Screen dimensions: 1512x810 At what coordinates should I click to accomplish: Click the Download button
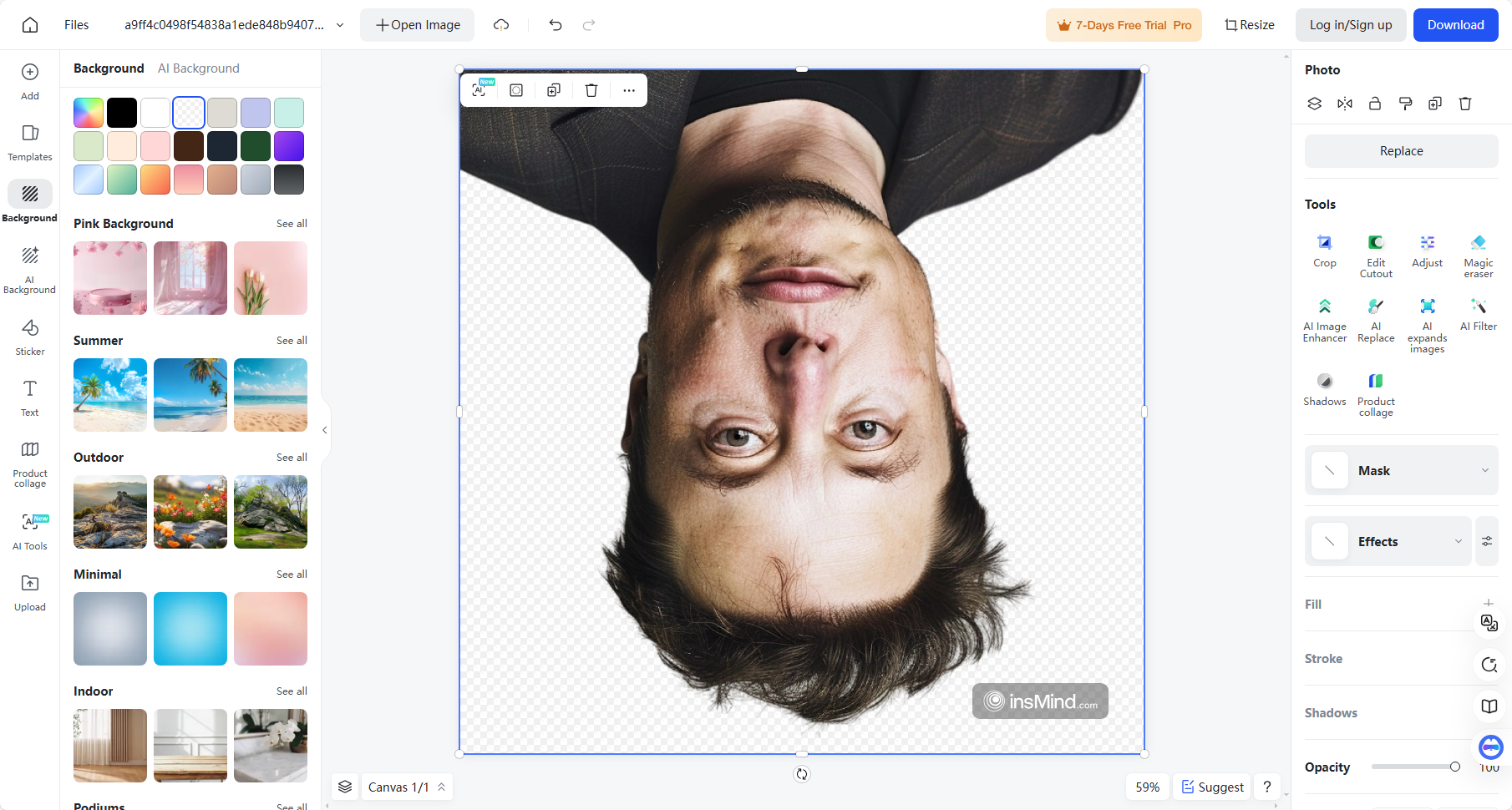point(1455,25)
